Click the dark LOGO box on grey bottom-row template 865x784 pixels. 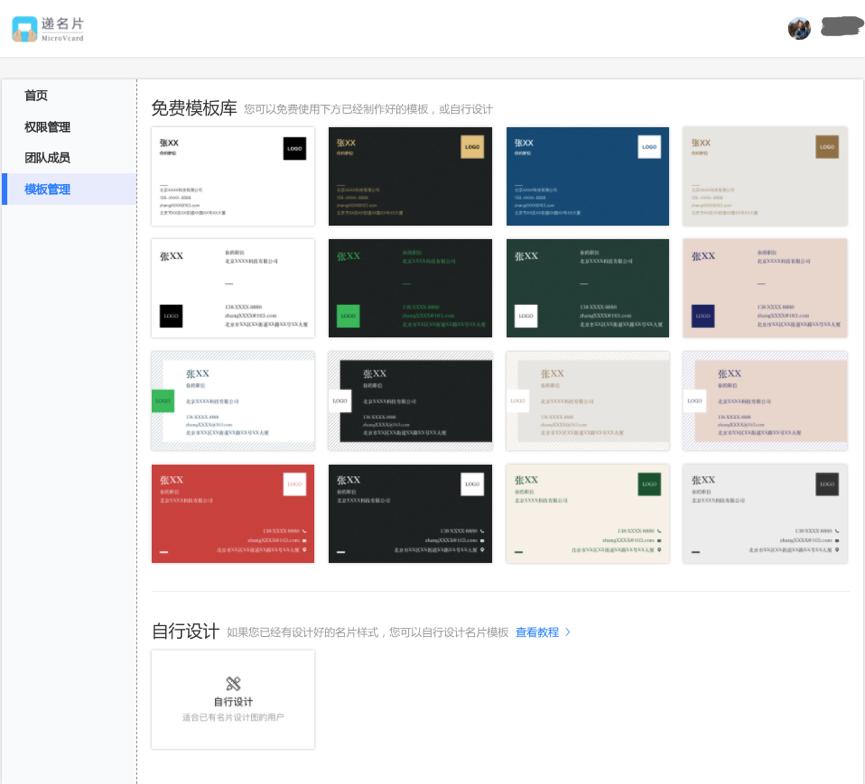coord(827,484)
